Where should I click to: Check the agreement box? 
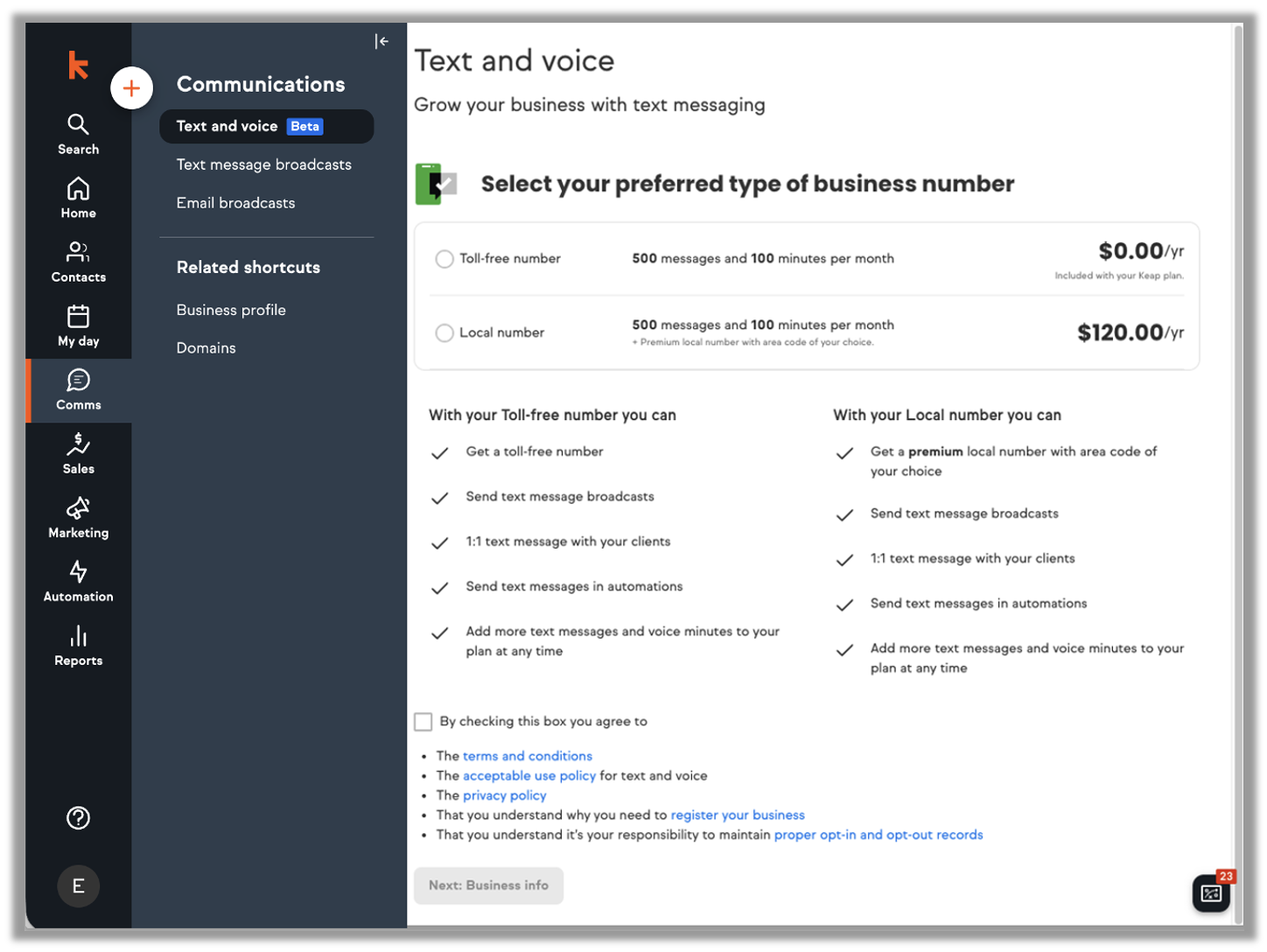coord(423,722)
